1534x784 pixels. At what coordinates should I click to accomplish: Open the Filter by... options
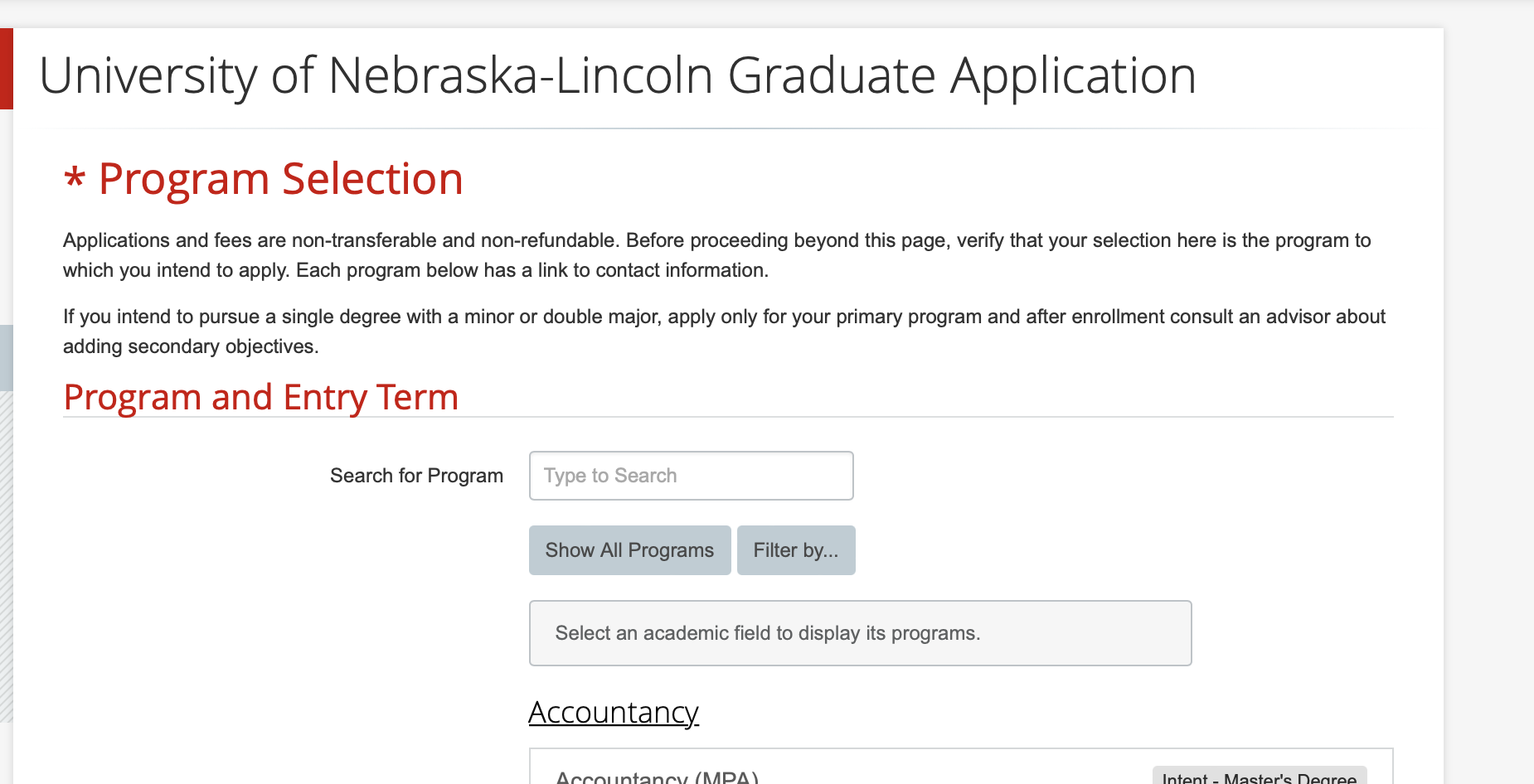click(x=796, y=550)
